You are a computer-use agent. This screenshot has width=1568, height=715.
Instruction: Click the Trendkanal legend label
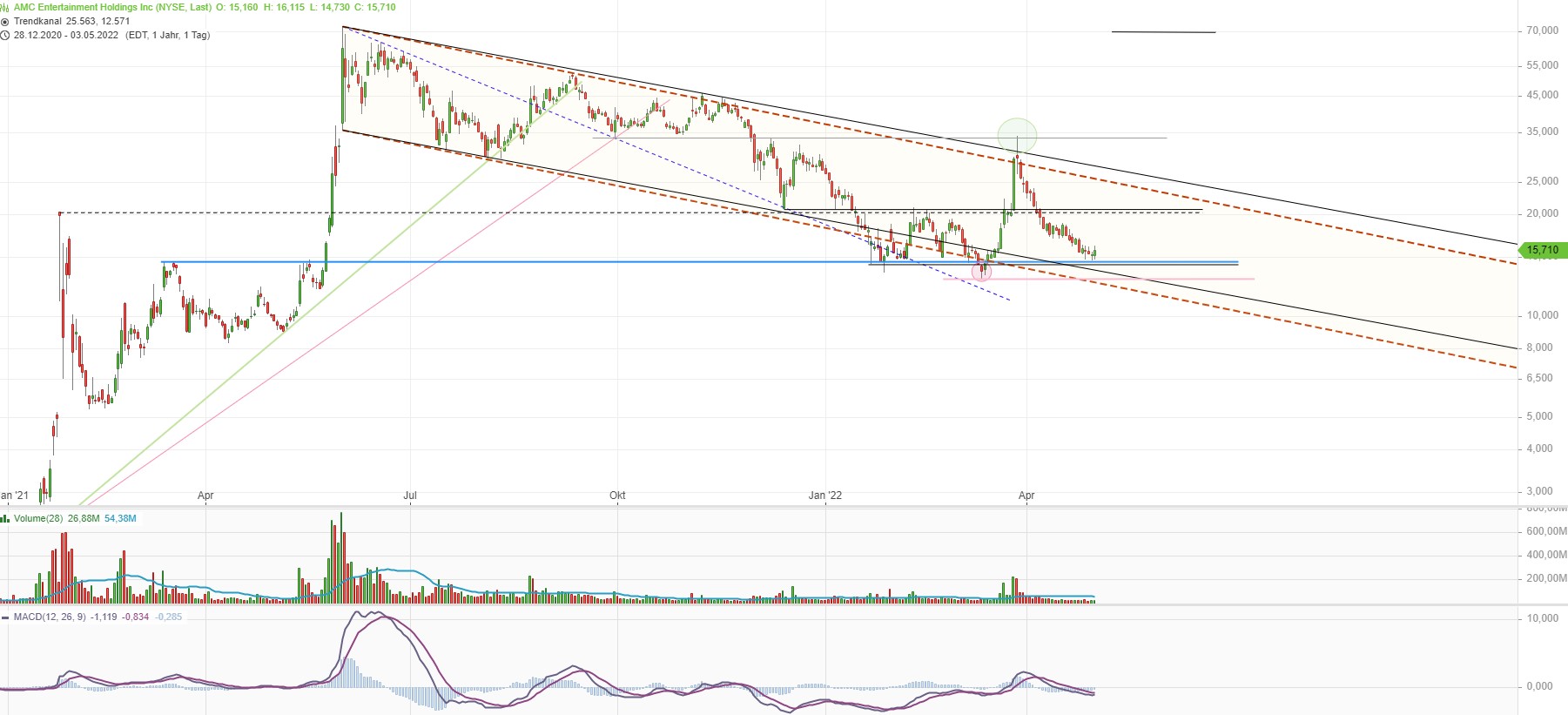tap(37, 21)
